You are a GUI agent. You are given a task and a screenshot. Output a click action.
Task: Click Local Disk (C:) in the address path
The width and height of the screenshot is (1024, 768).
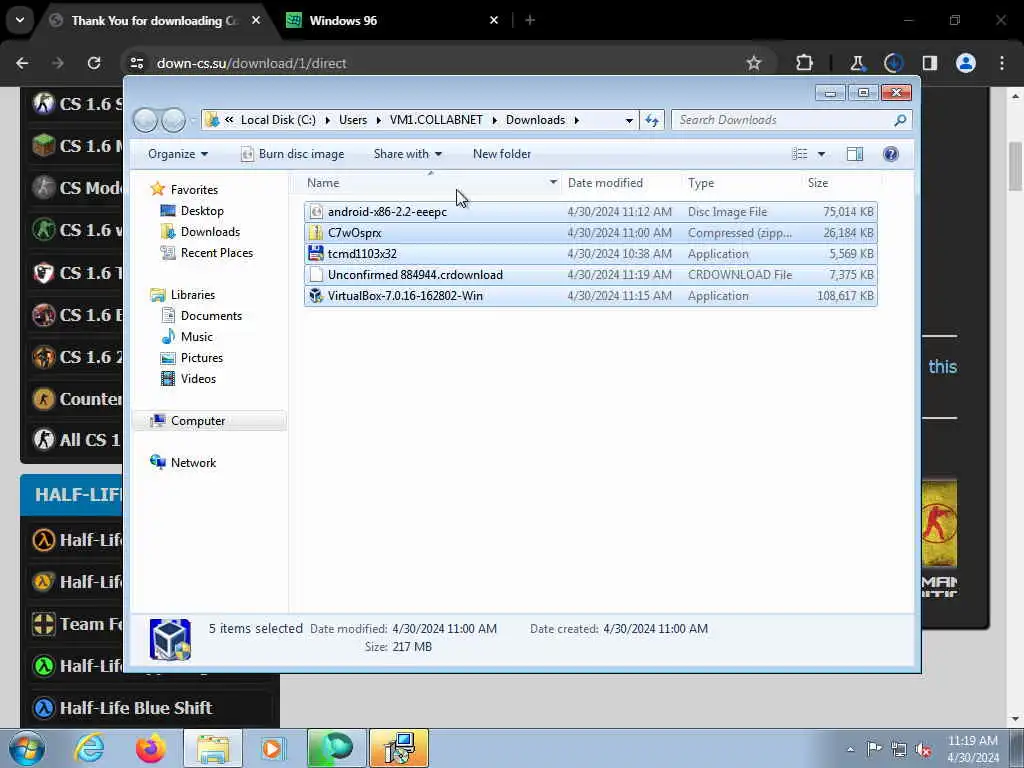(278, 120)
